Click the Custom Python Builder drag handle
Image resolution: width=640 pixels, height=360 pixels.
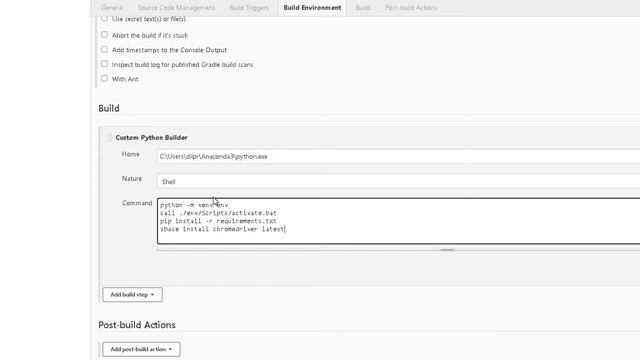point(109,138)
